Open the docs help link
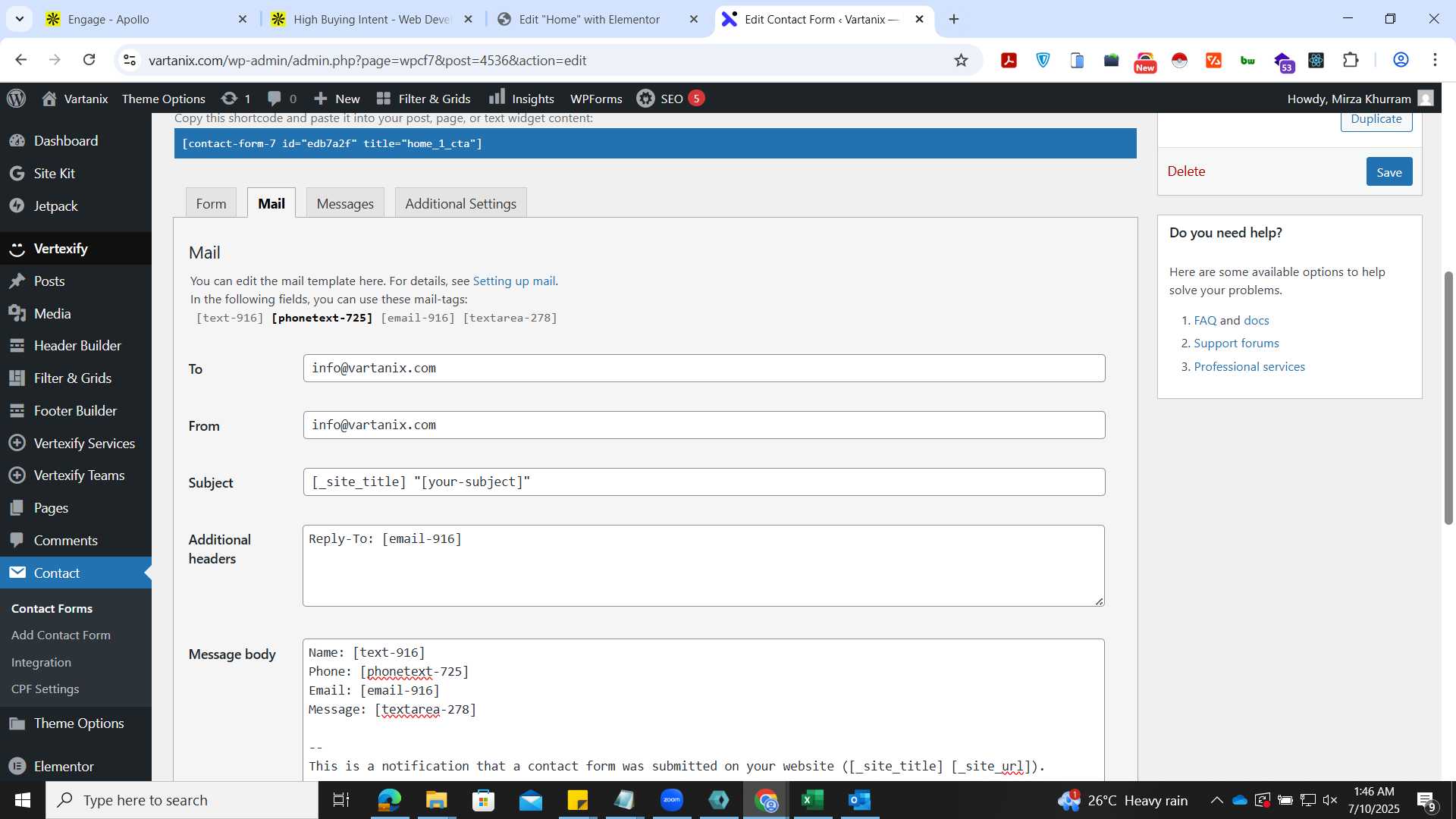1456x819 pixels. point(1256,320)
